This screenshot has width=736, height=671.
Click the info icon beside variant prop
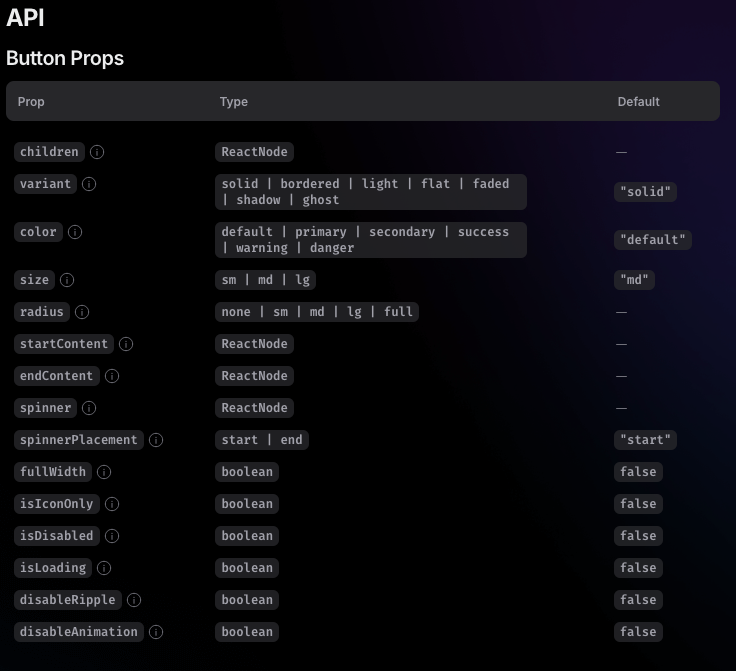(89, 184)
